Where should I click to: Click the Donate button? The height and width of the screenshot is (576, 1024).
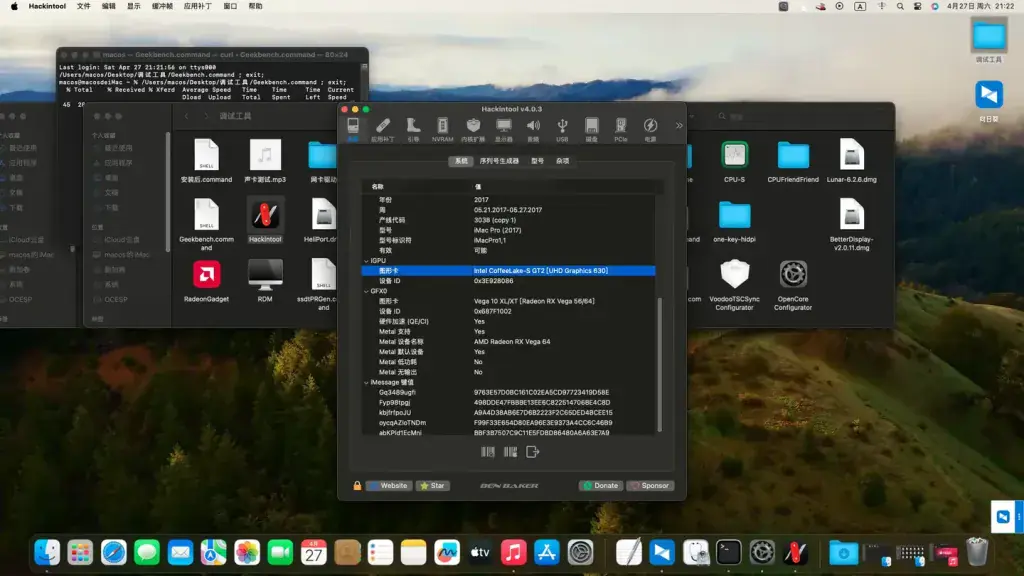pyautogui.click(x=601, y=486)
